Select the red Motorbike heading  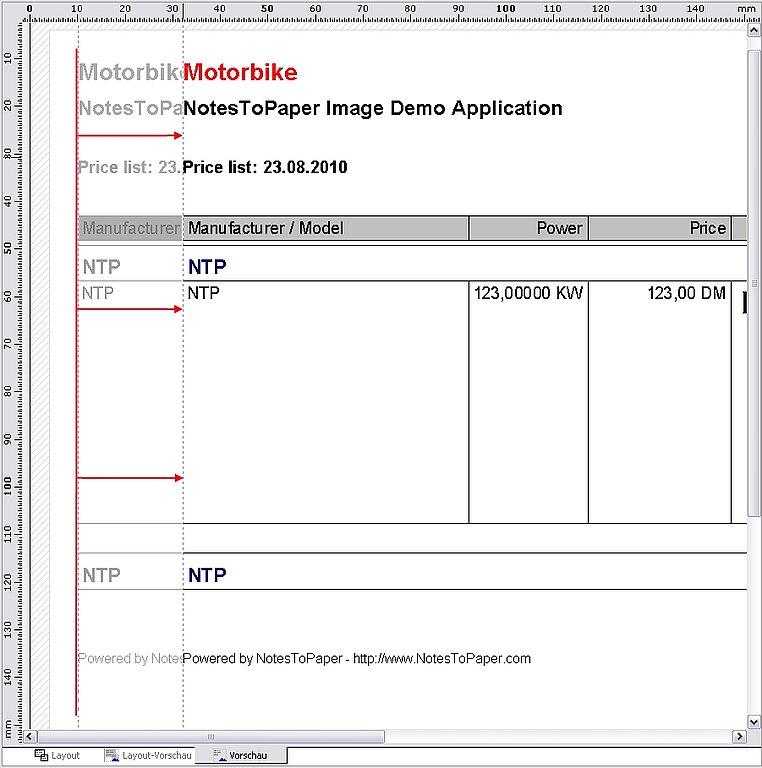pos(240,72)
